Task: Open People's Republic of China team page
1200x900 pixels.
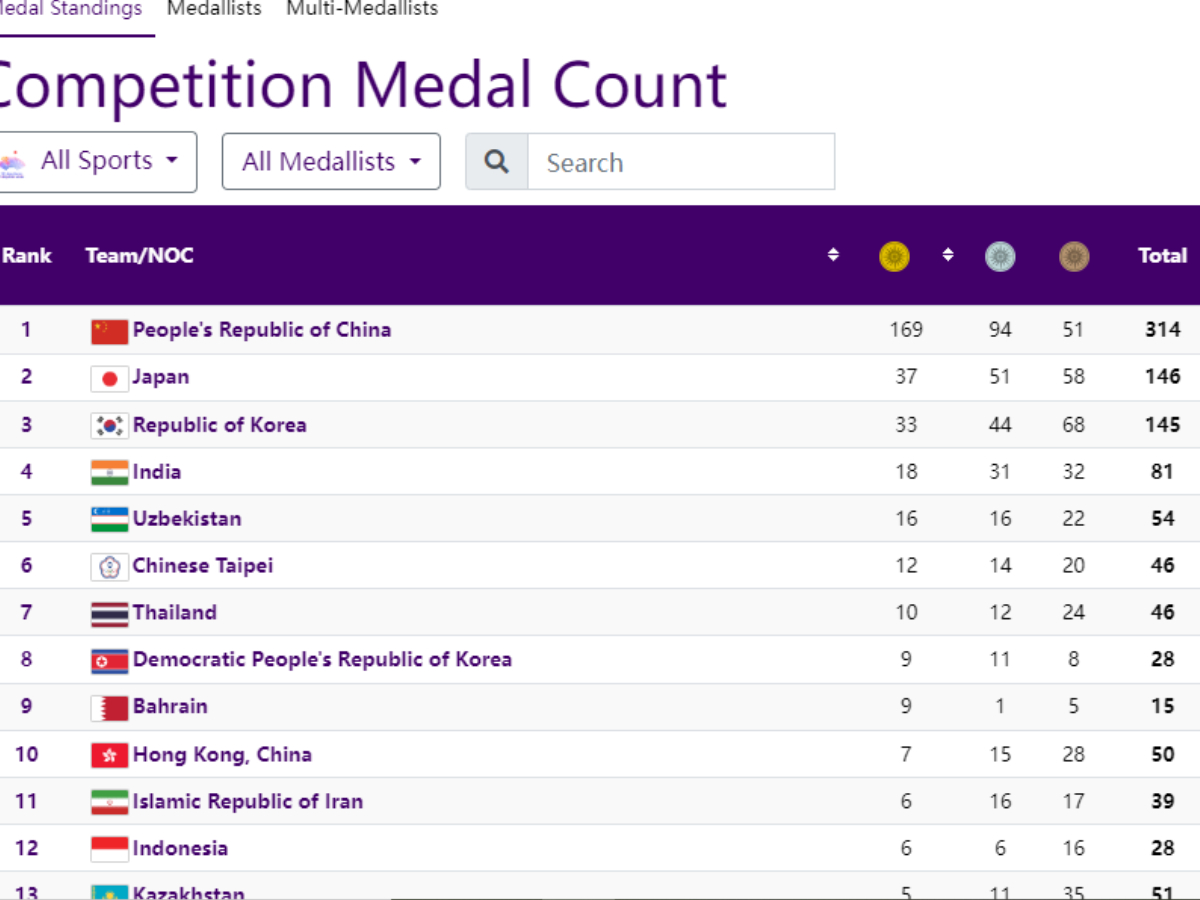Action: [x=262, y=330]
